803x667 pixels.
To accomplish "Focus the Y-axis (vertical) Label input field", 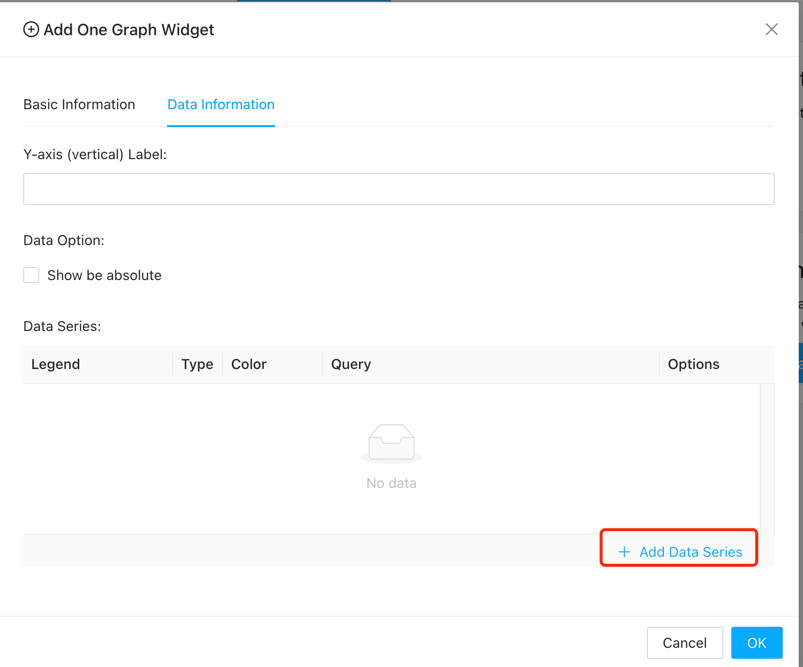I will point(398,189).
